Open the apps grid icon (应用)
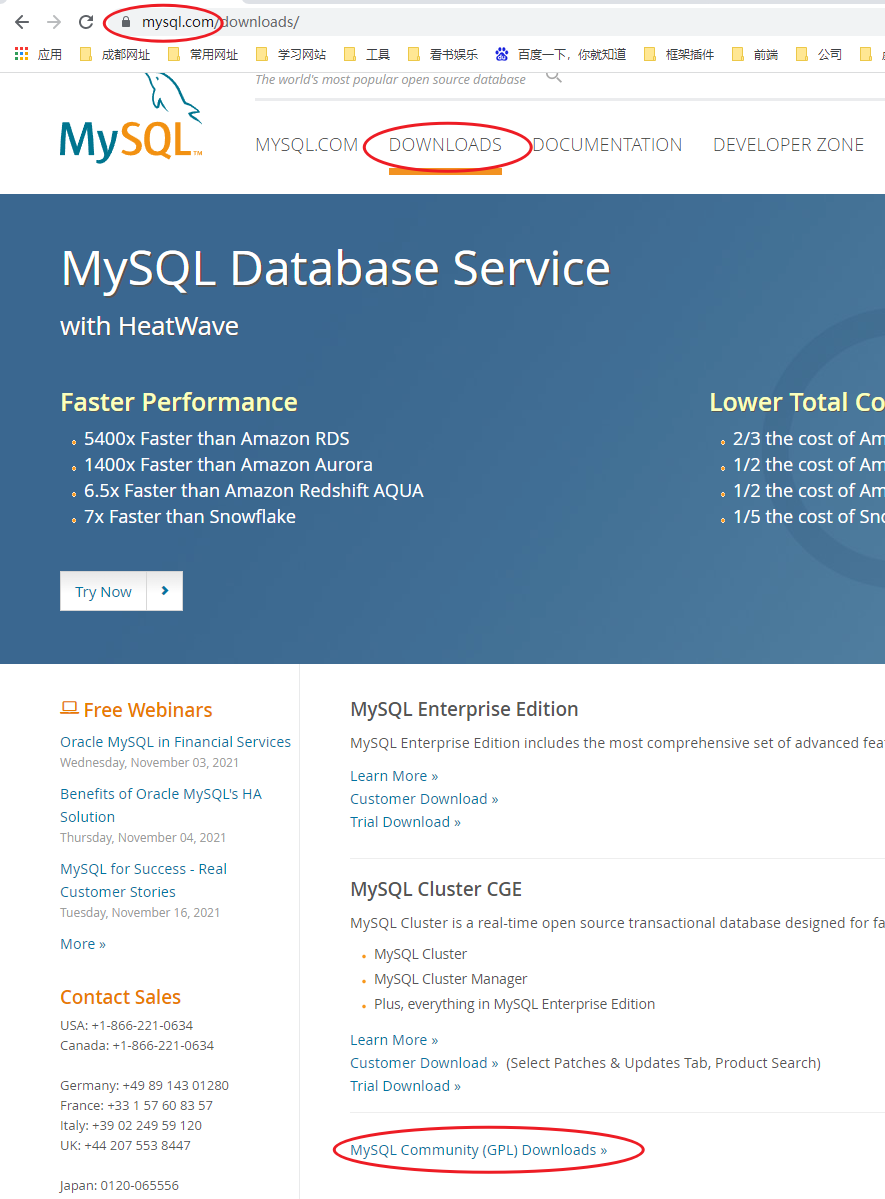 click(x=38, y=54)
